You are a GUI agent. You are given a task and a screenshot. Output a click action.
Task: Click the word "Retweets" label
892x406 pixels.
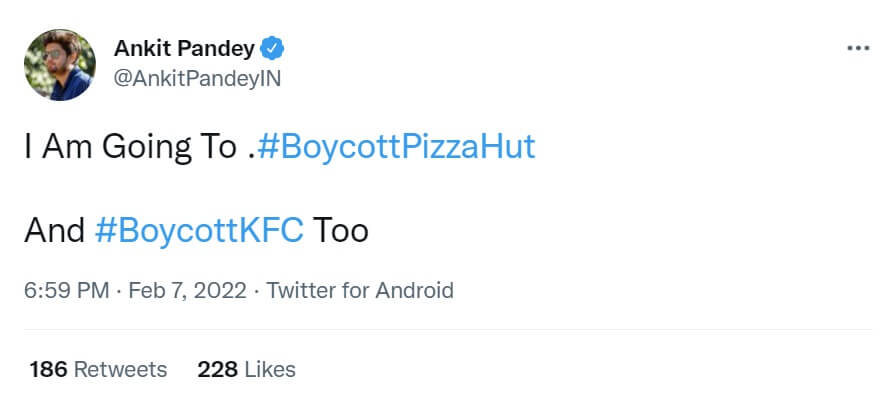point(120,369)
